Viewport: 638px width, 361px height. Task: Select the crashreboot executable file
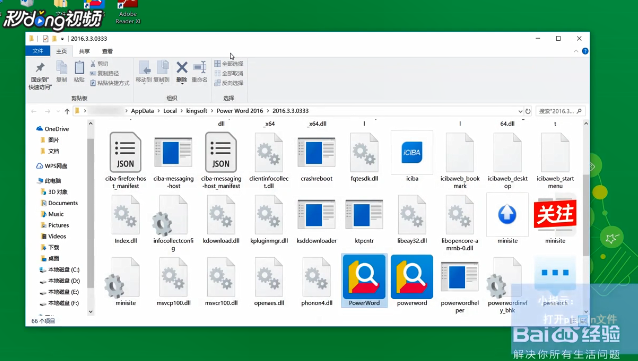point(317,159)
